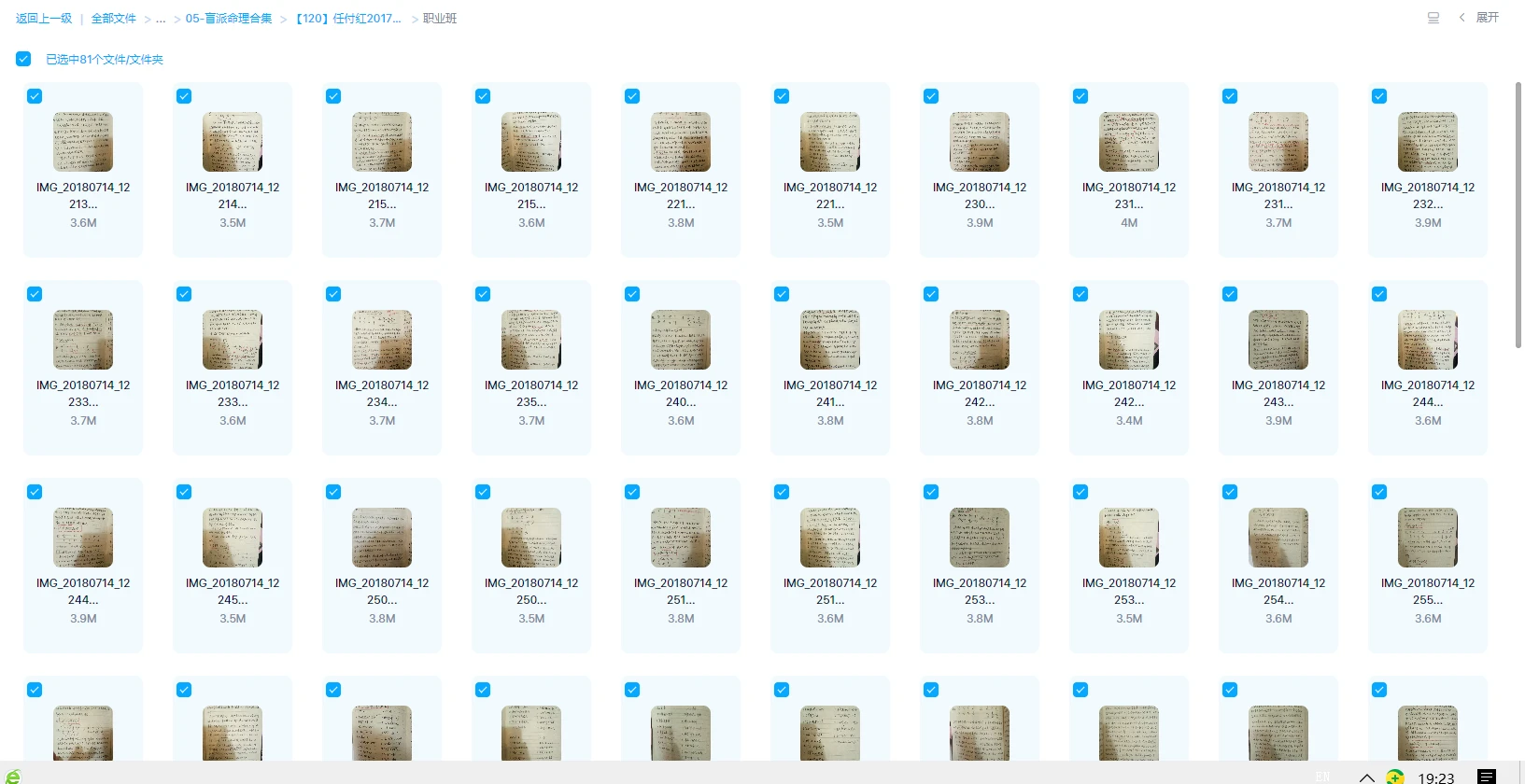Uncheck the 240... 3.6M file checkbox

tap(632, 294)
